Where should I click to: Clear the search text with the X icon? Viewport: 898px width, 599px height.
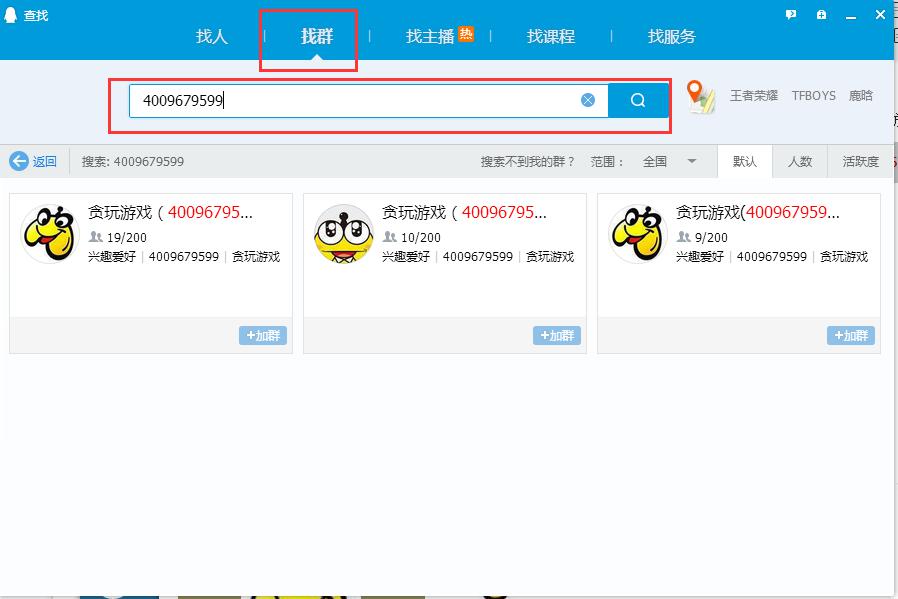coord(588,100)
